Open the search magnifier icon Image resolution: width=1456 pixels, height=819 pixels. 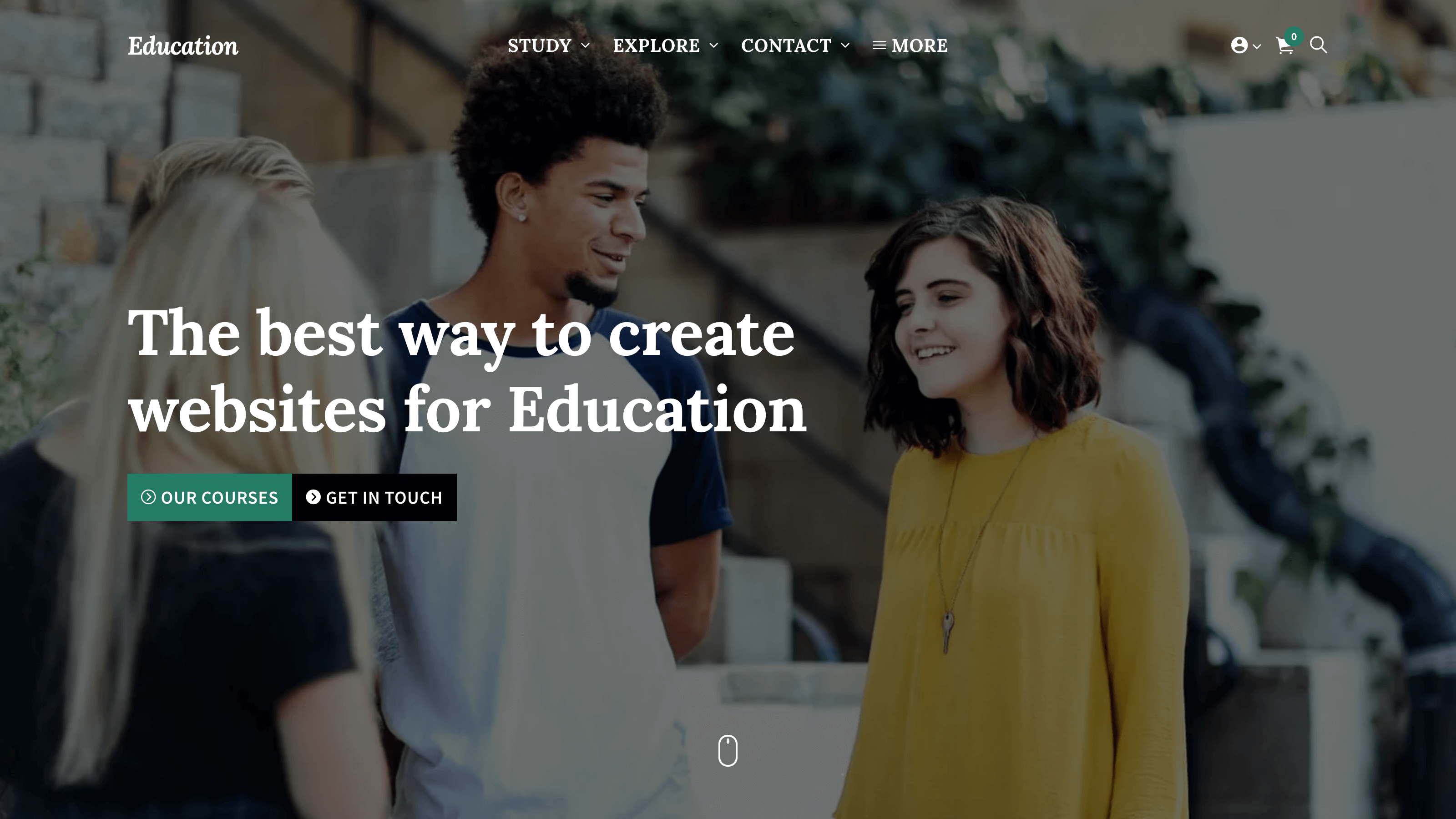(x=1318, y=45)
